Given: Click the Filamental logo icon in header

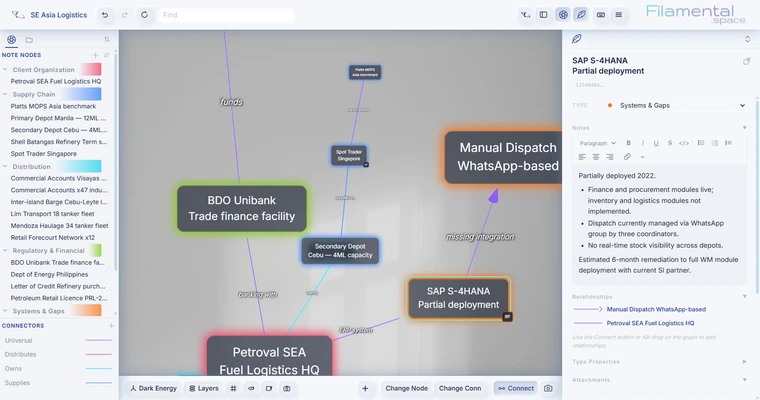Looking at the screenshot, I should [x=525, y=15].
